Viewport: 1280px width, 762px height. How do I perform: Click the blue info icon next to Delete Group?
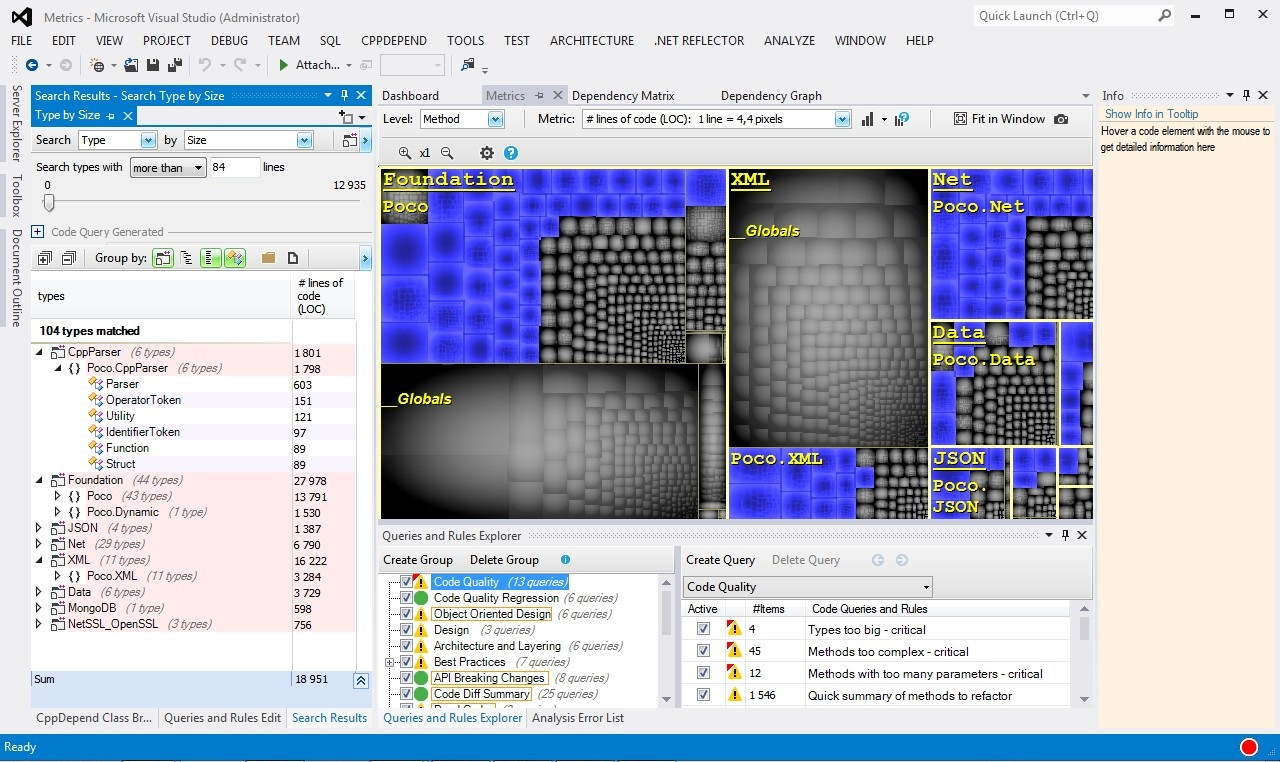[565, 560]
